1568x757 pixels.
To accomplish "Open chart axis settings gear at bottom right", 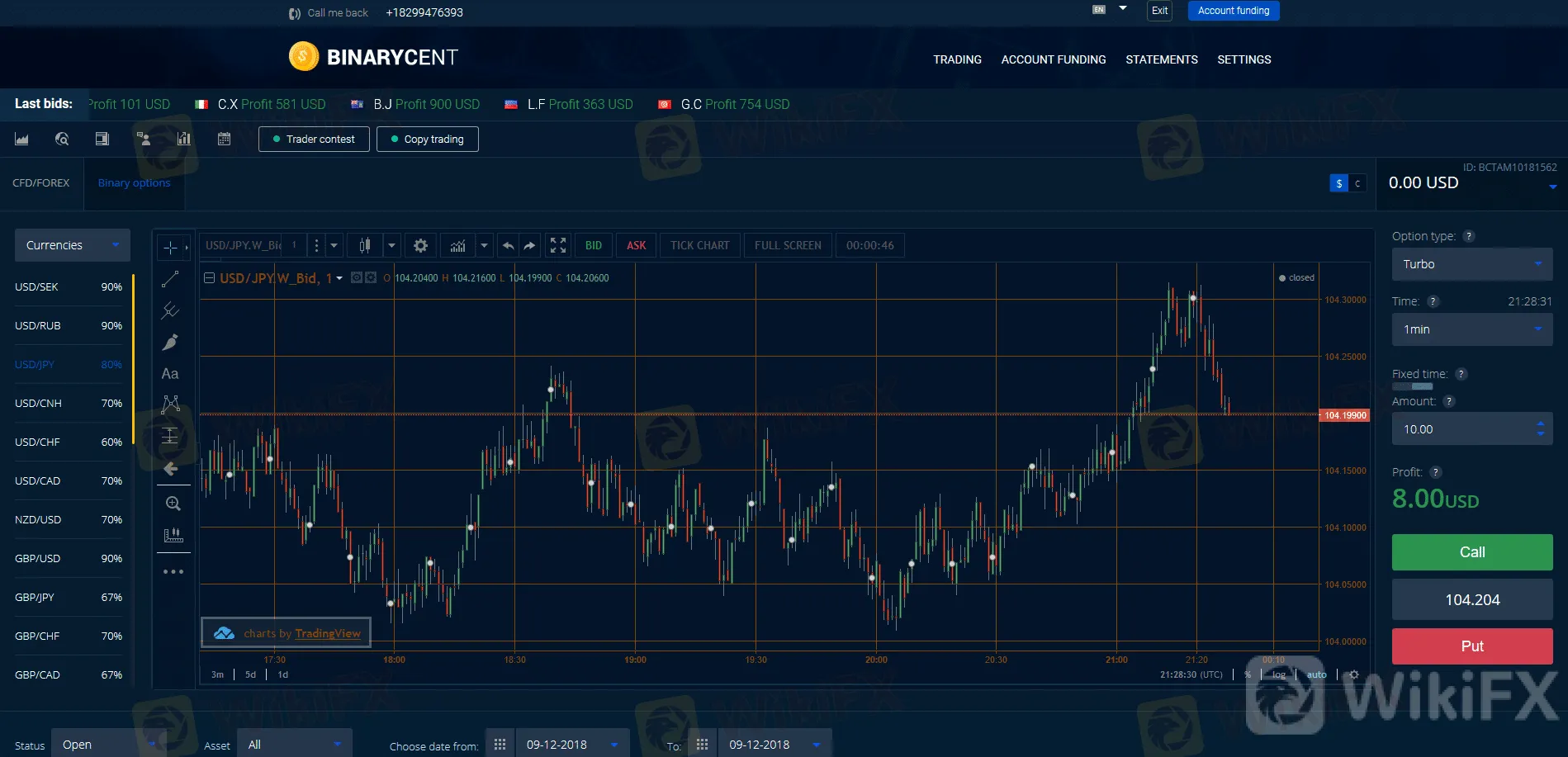I will tap(1353, 674).
